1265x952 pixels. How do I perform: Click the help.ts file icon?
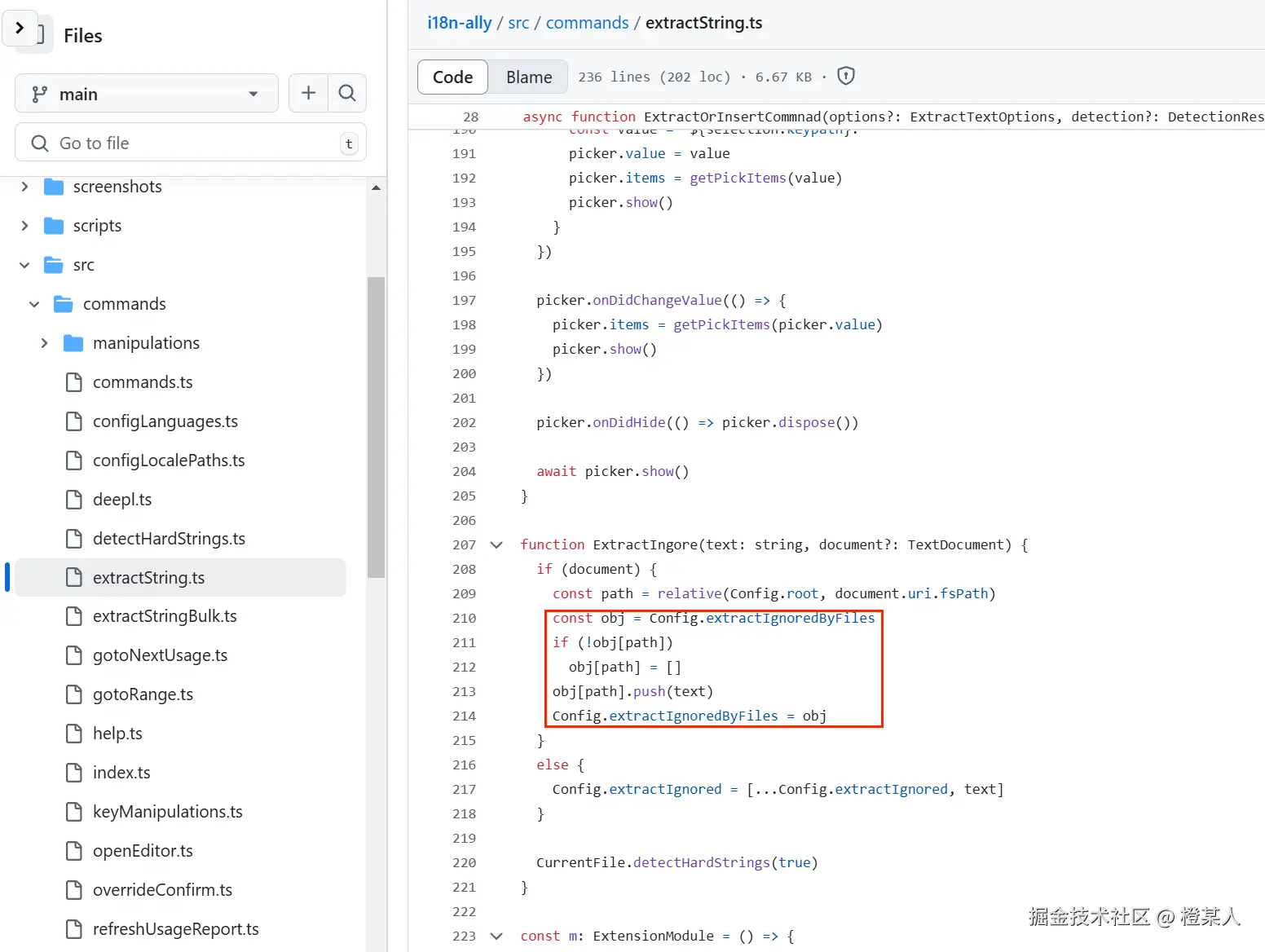click(74, 734)
